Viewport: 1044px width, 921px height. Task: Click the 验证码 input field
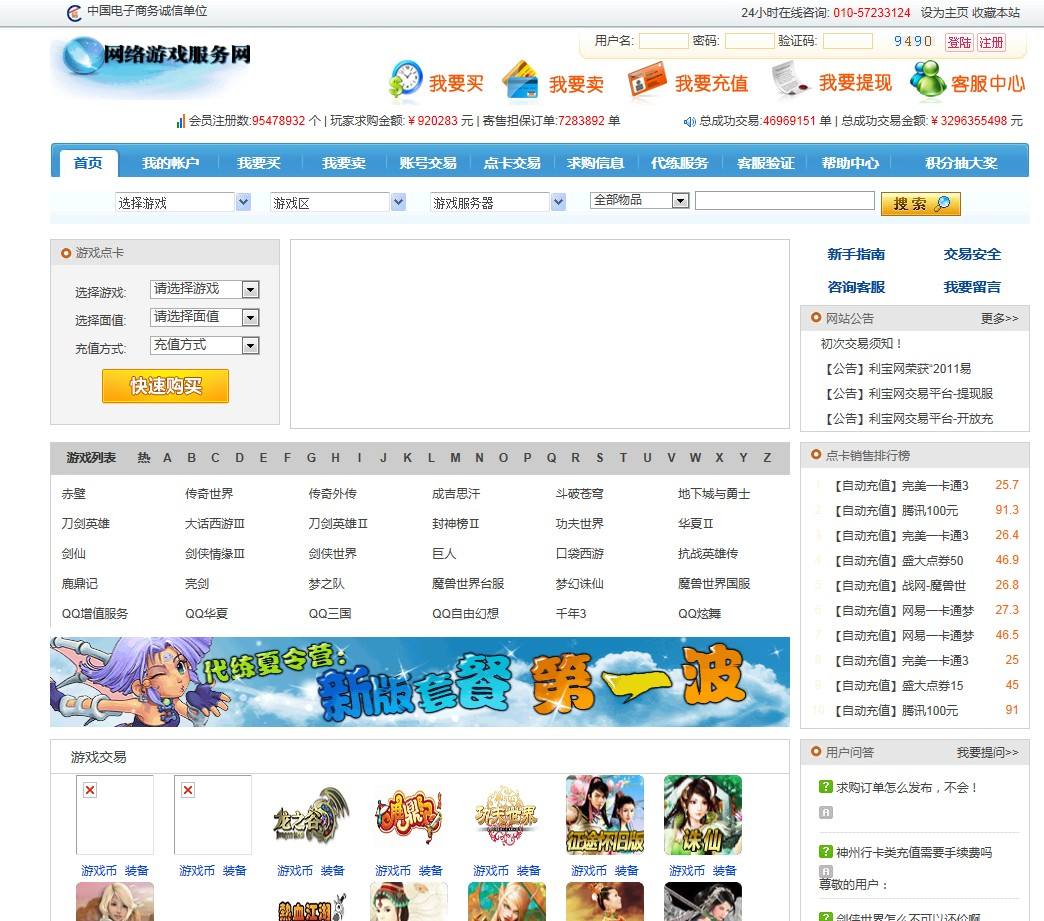click(848, 41)
